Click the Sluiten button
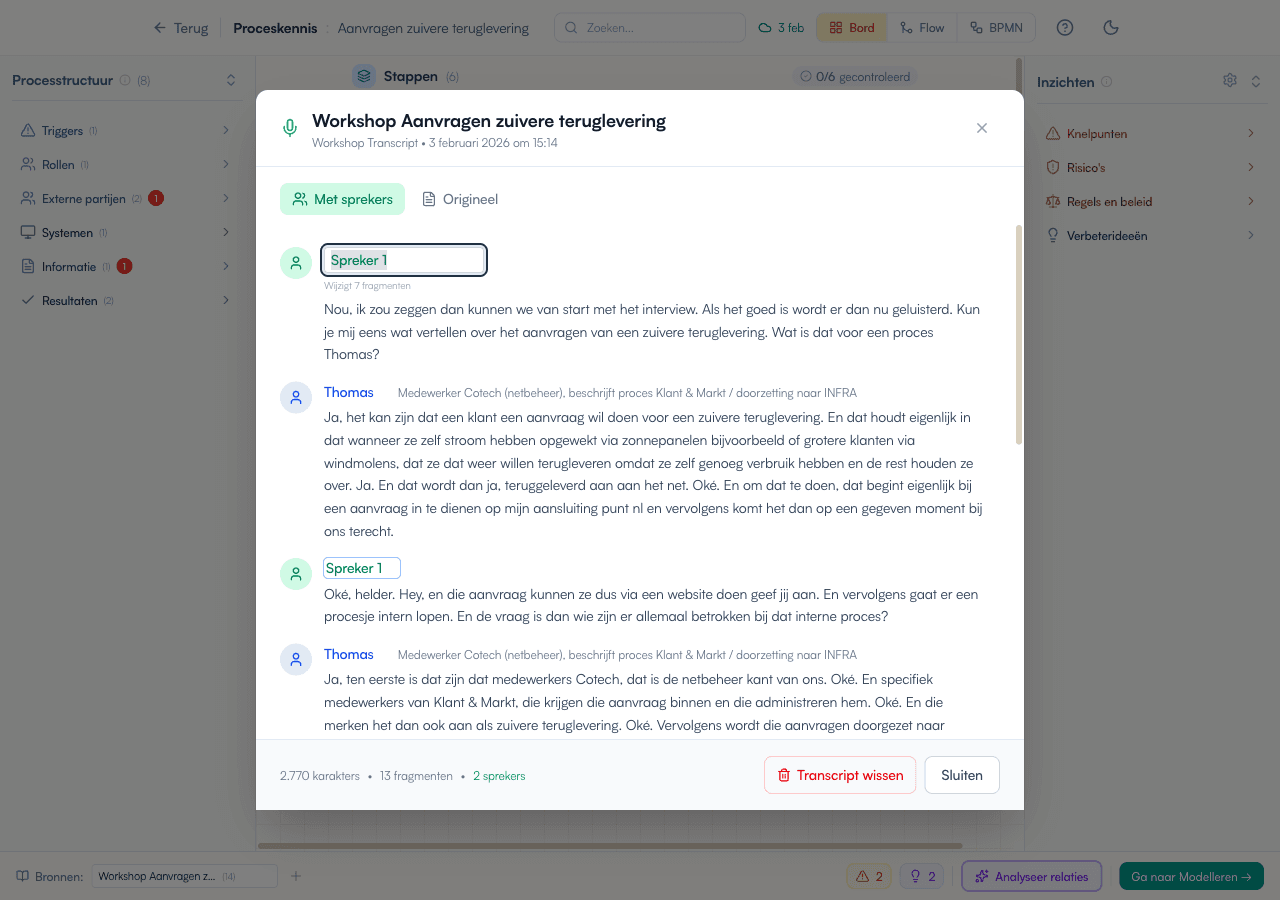Screen dimensions: 1280x900 coord(961,775)
